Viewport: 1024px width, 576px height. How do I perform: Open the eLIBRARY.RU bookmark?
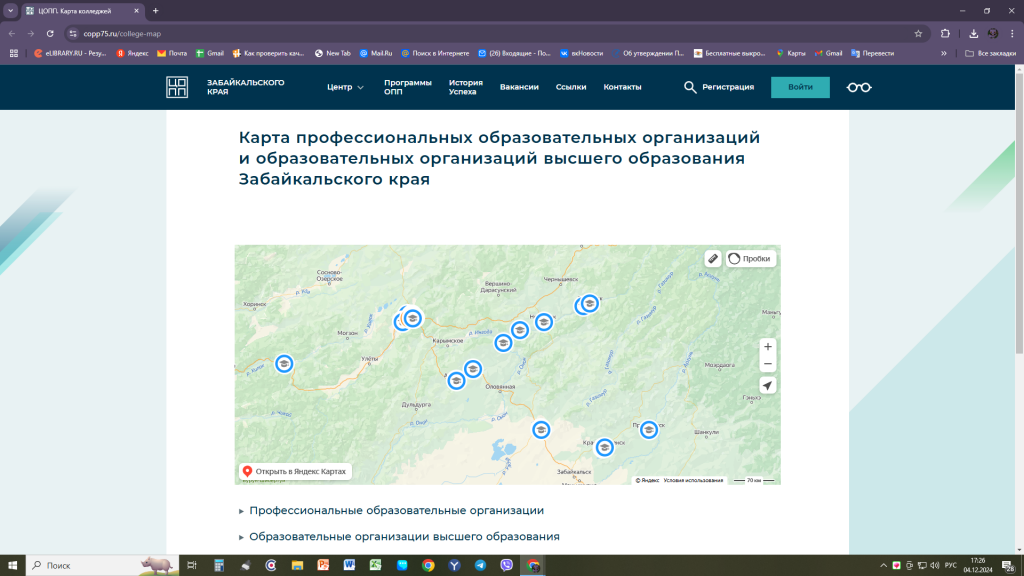tap(70, 54)
